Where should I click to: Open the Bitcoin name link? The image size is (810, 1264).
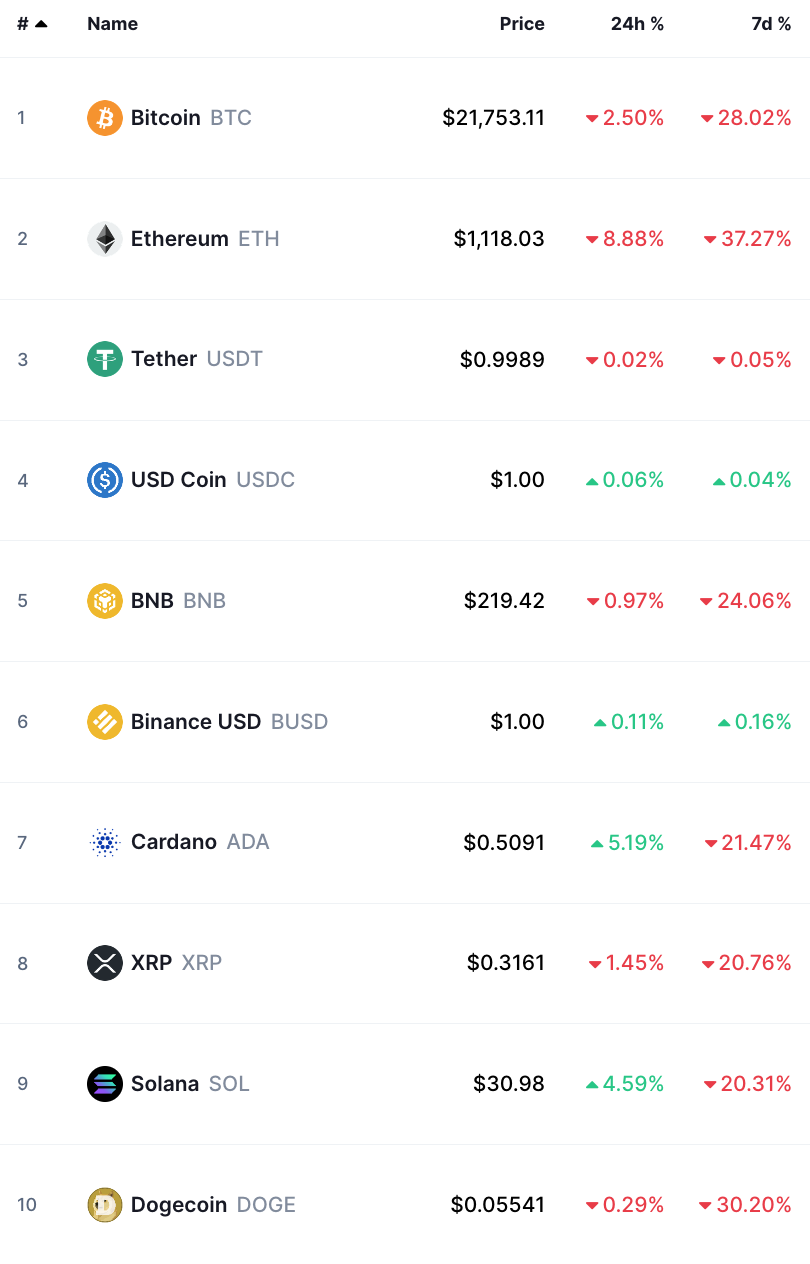166,118
